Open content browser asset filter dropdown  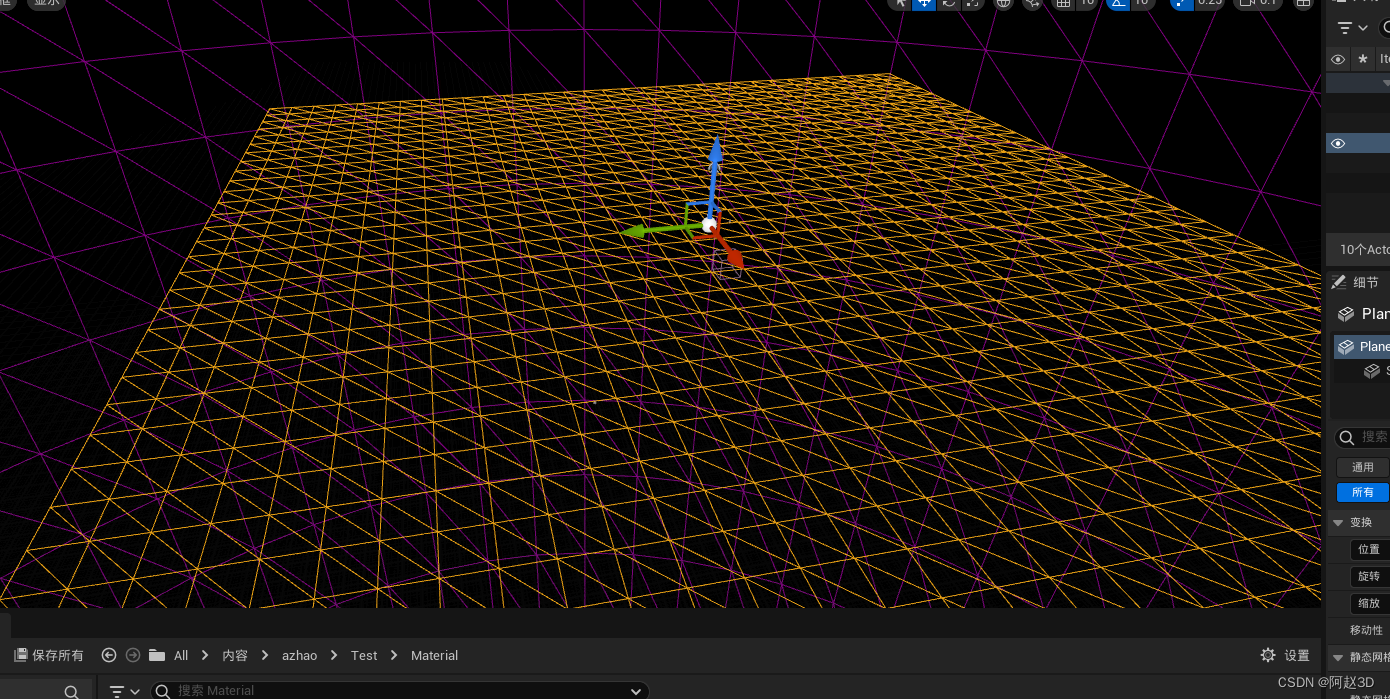tap(125, 691)
